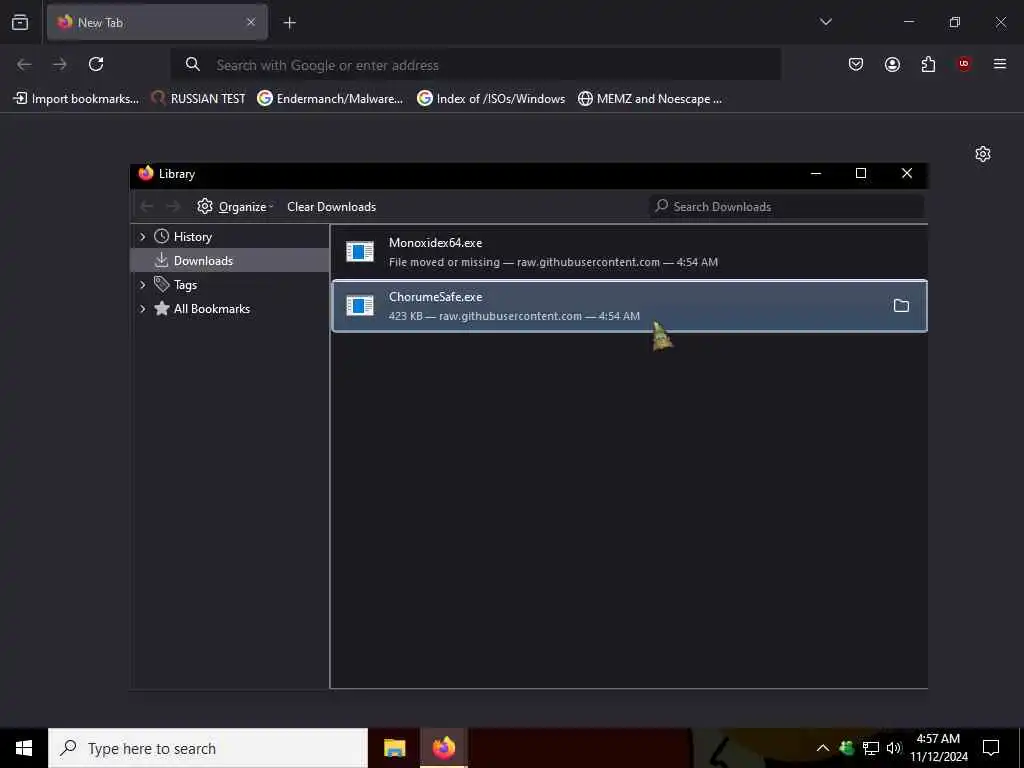Open the taskbar clock and date
This screenshot has height=768, width=1024.
pyautogui.click(x=938, y=748)
